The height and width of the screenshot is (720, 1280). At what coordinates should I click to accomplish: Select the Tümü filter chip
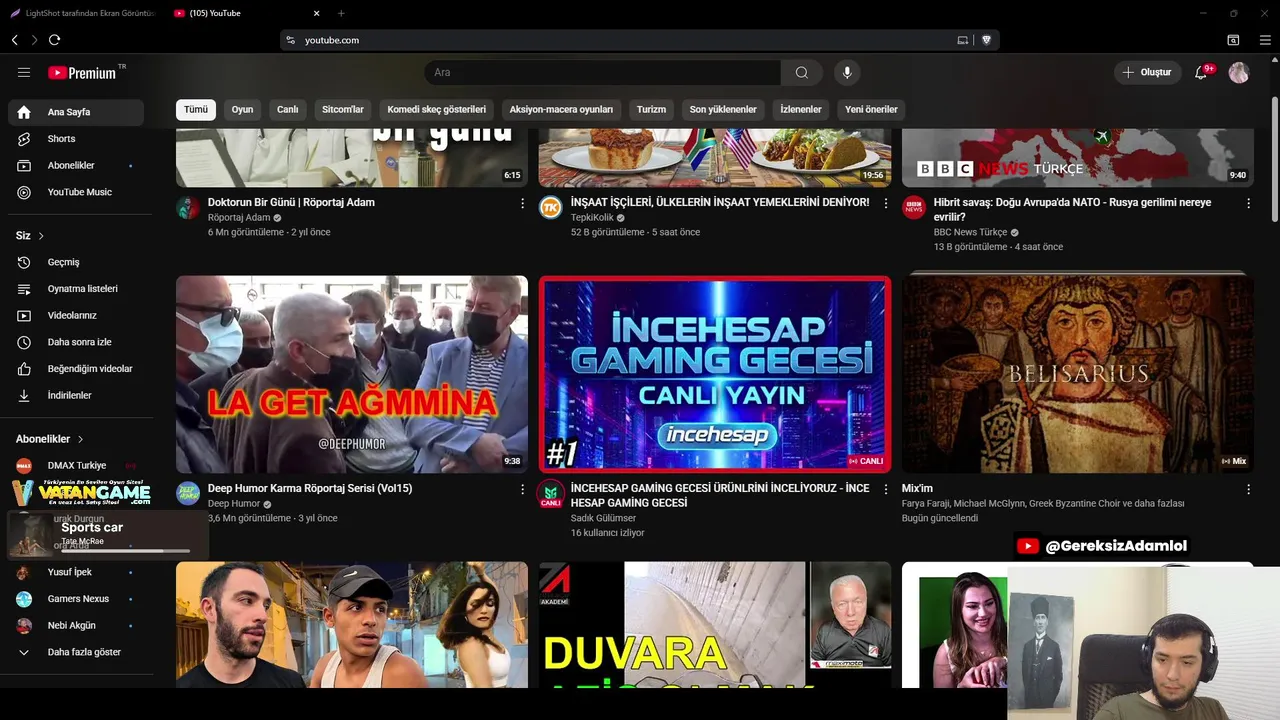[x=196, y=110]
